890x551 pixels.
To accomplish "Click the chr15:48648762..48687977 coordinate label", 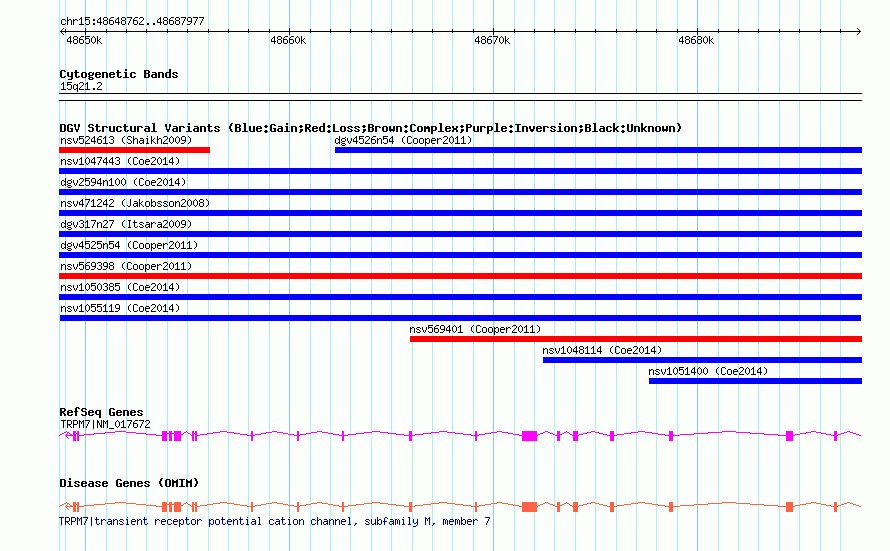I will click(x=132, y=21).
